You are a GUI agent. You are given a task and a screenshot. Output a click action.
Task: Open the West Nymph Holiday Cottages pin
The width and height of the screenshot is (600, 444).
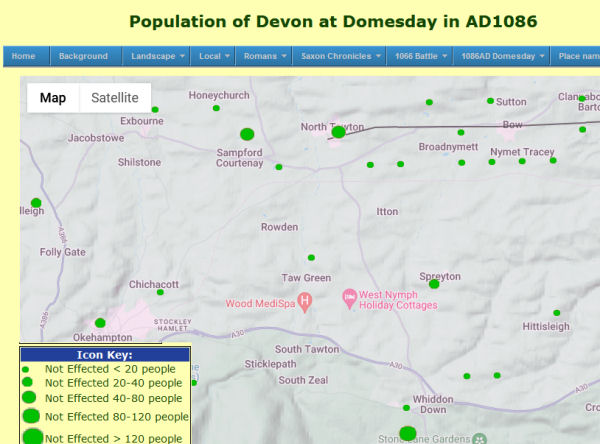coord(349,296)
